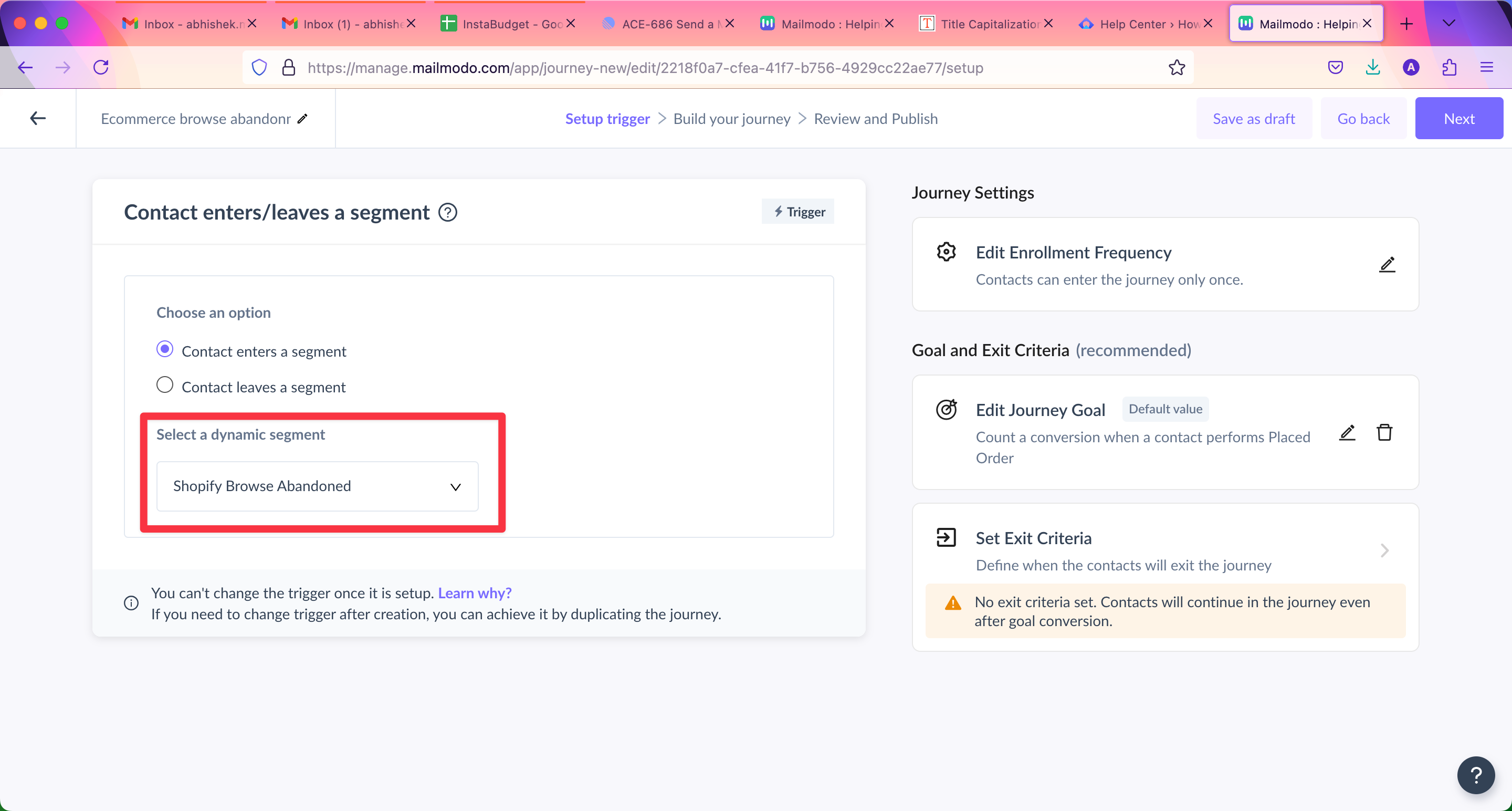
Task: Click the Ecommerce browse abandonr title
Action: pyautogui.click(x=195, y=119)
